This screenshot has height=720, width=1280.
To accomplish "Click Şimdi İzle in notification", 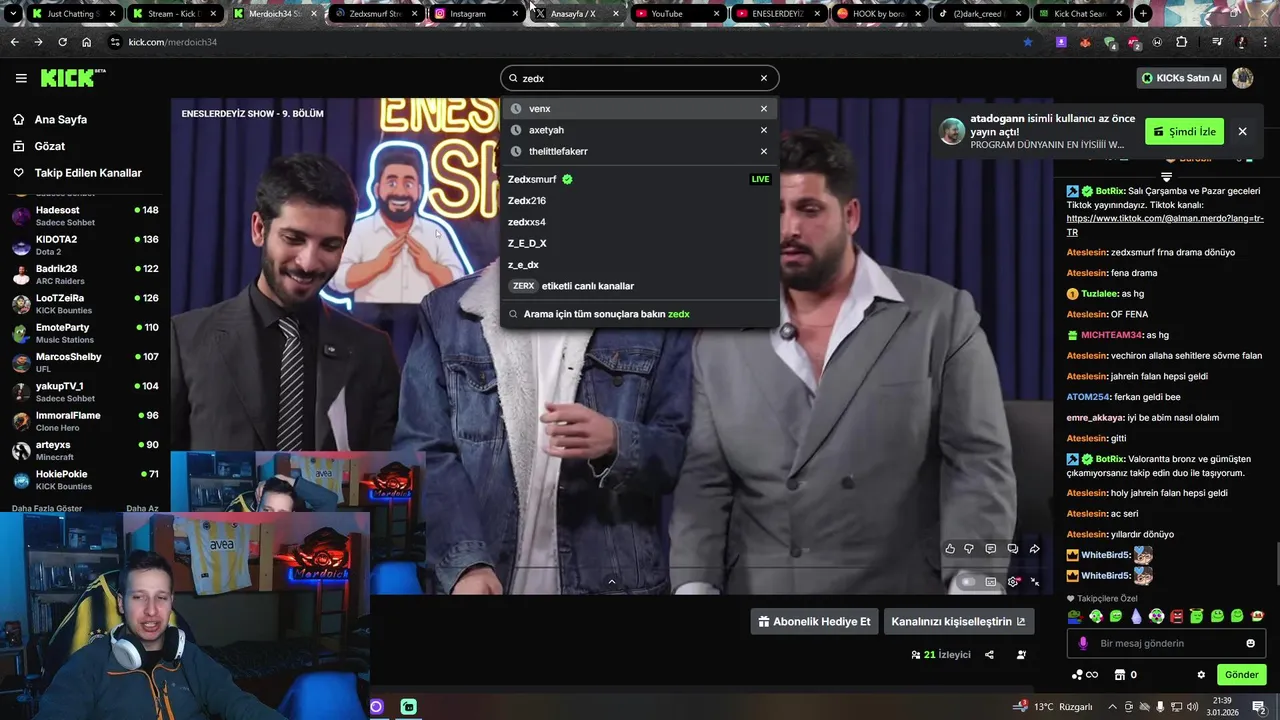I will point(1185,132).
